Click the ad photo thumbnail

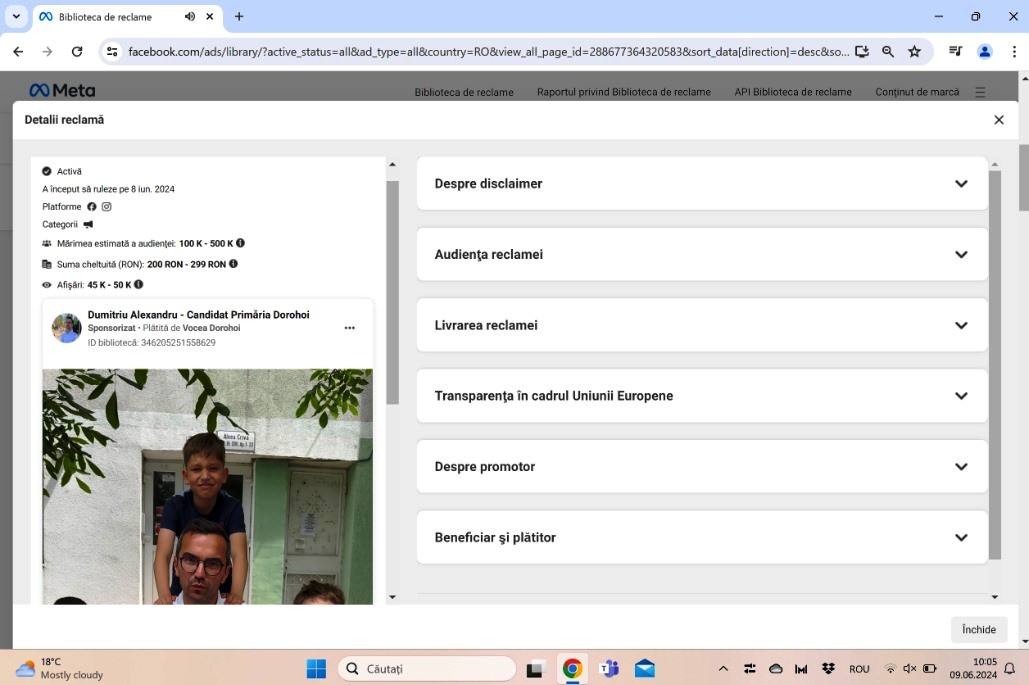pos(207,486)
